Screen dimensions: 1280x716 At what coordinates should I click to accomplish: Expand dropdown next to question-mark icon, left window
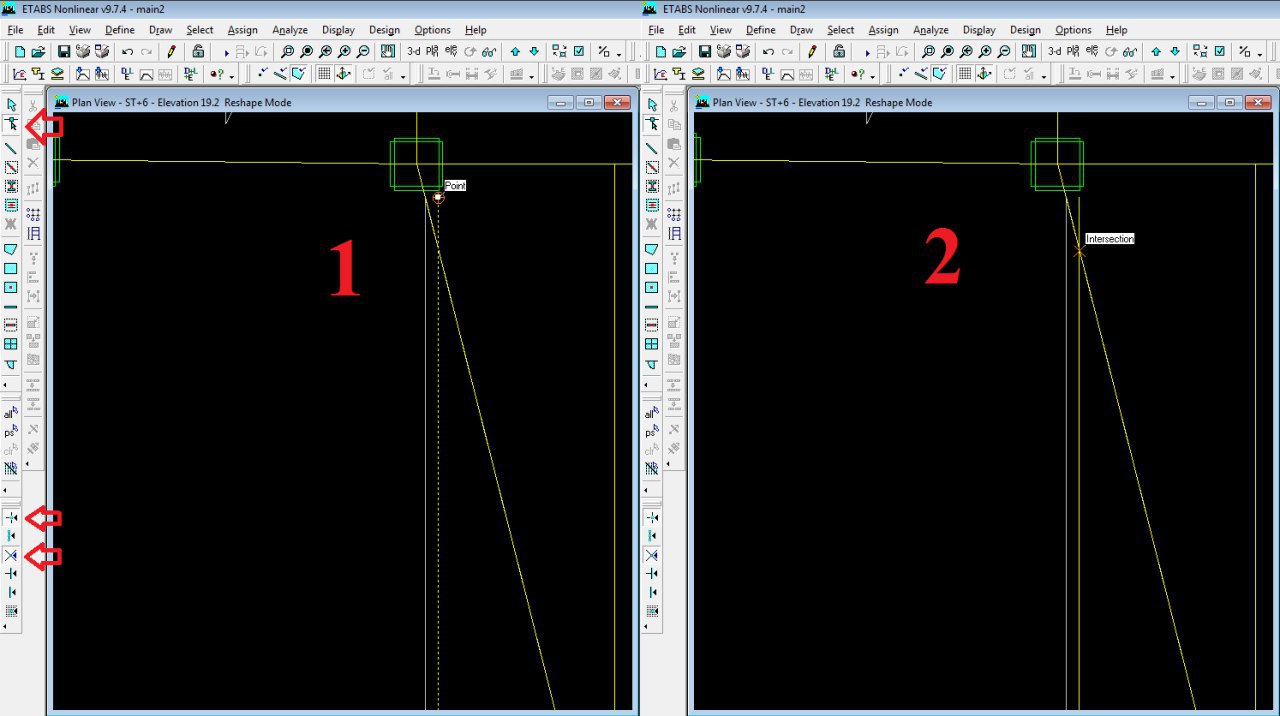click(x=232, y=75)
